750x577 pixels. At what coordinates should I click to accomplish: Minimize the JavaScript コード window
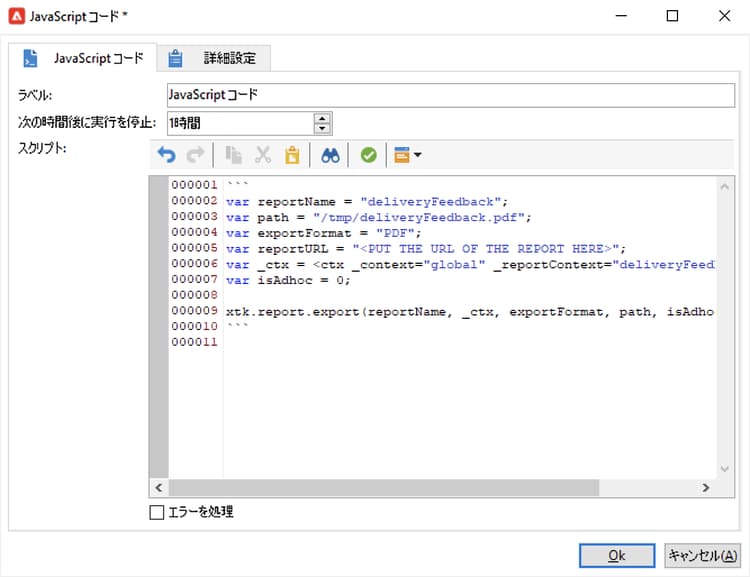pos(621,16)
